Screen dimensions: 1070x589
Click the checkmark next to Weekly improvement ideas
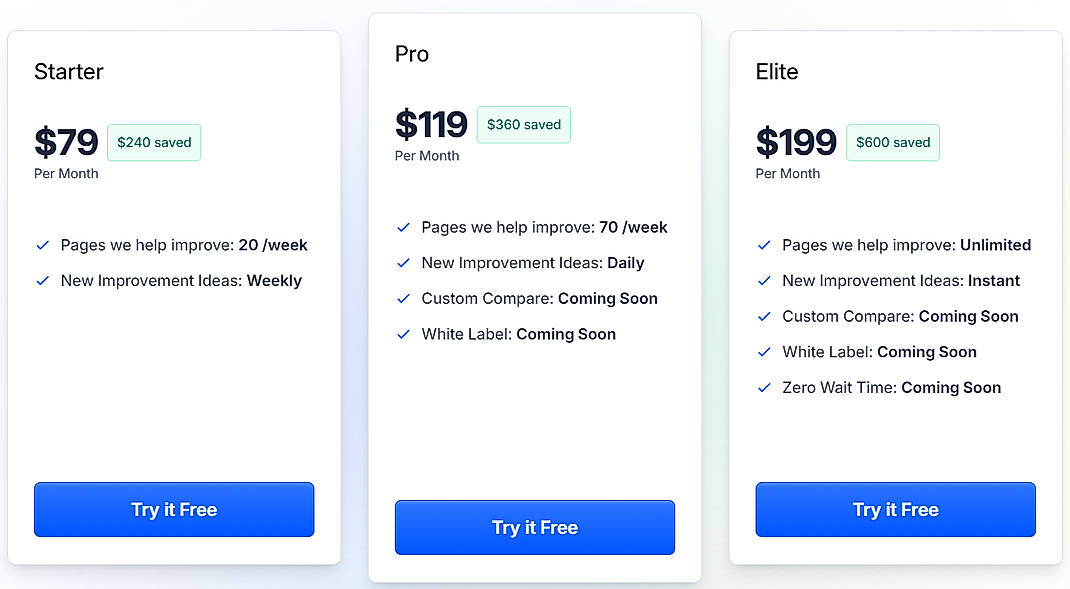43,281
